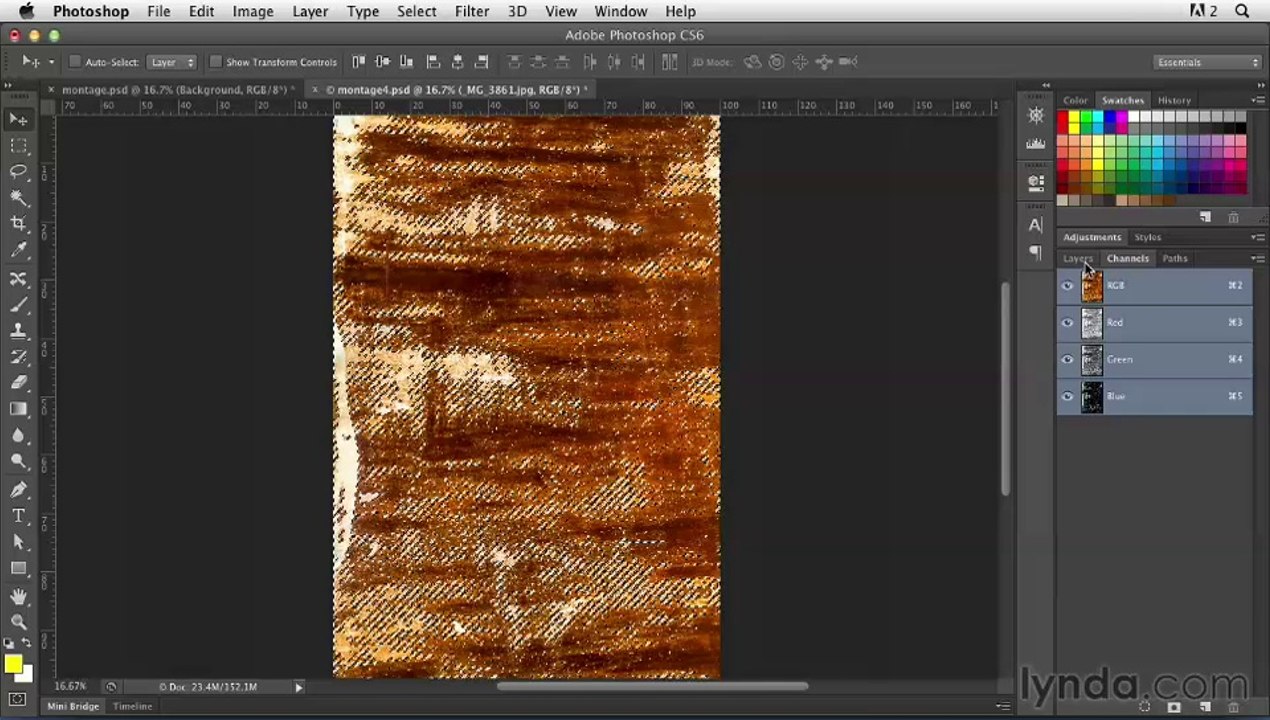Viewport: 1270px width, 720px height.
Task: Collapse the right panel dock arrows
Action: [1259, 86]
